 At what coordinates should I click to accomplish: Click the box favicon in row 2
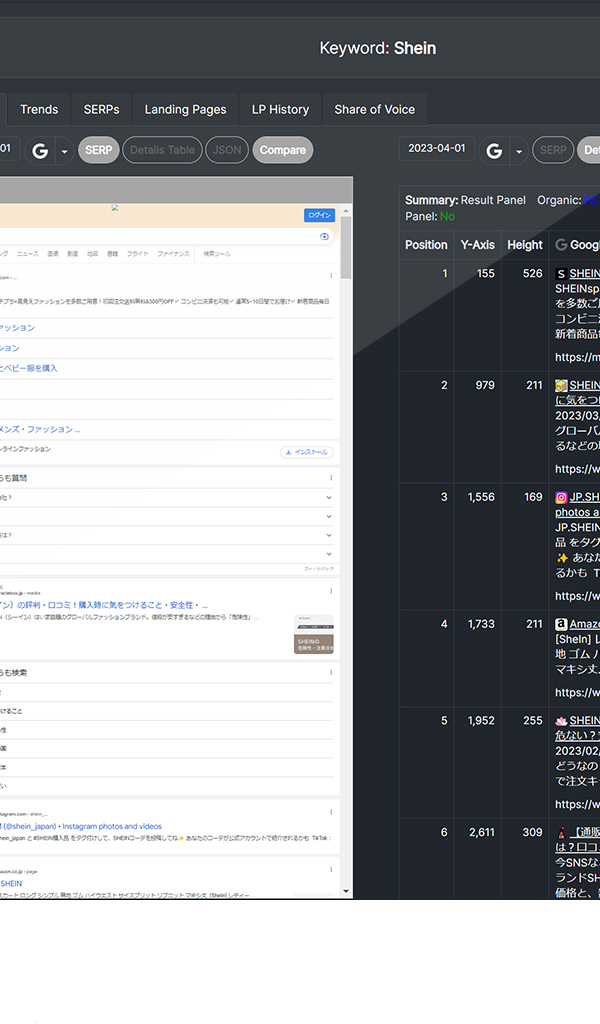[561, 385]
